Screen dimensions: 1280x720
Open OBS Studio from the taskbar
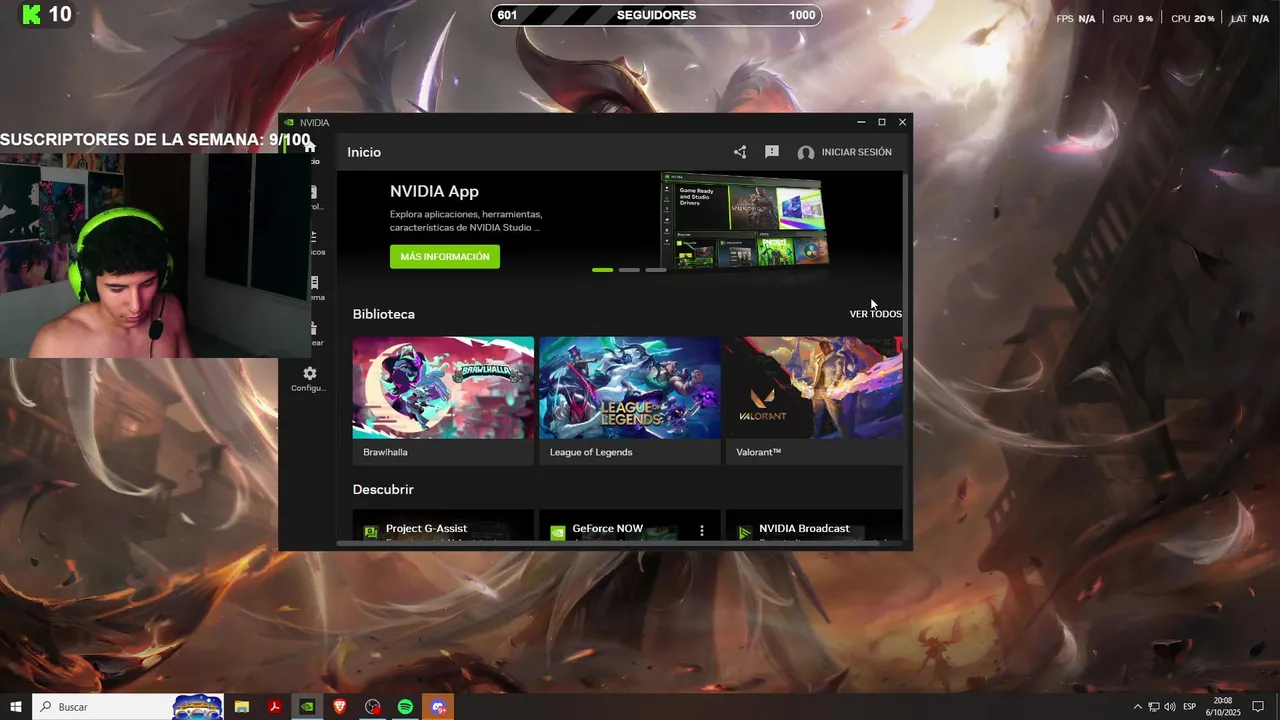point(373,707)
